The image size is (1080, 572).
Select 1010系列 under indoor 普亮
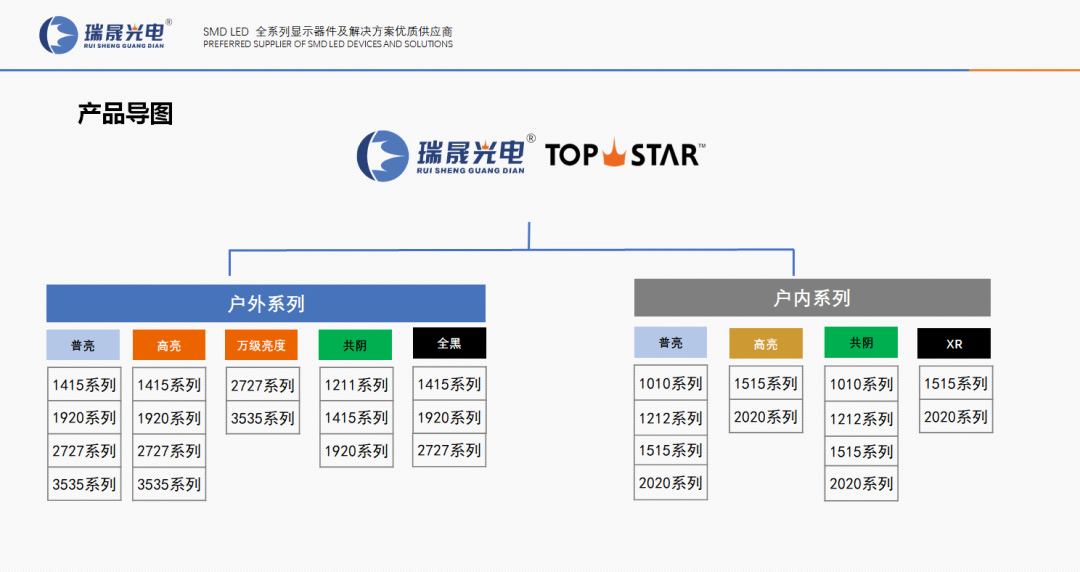pos(671,383)
